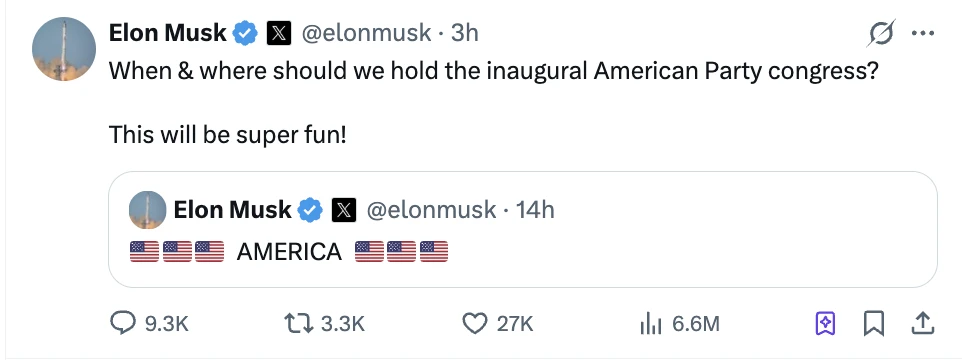
Task: Share post using upload arrow icon
Action: tap(922, 323)
